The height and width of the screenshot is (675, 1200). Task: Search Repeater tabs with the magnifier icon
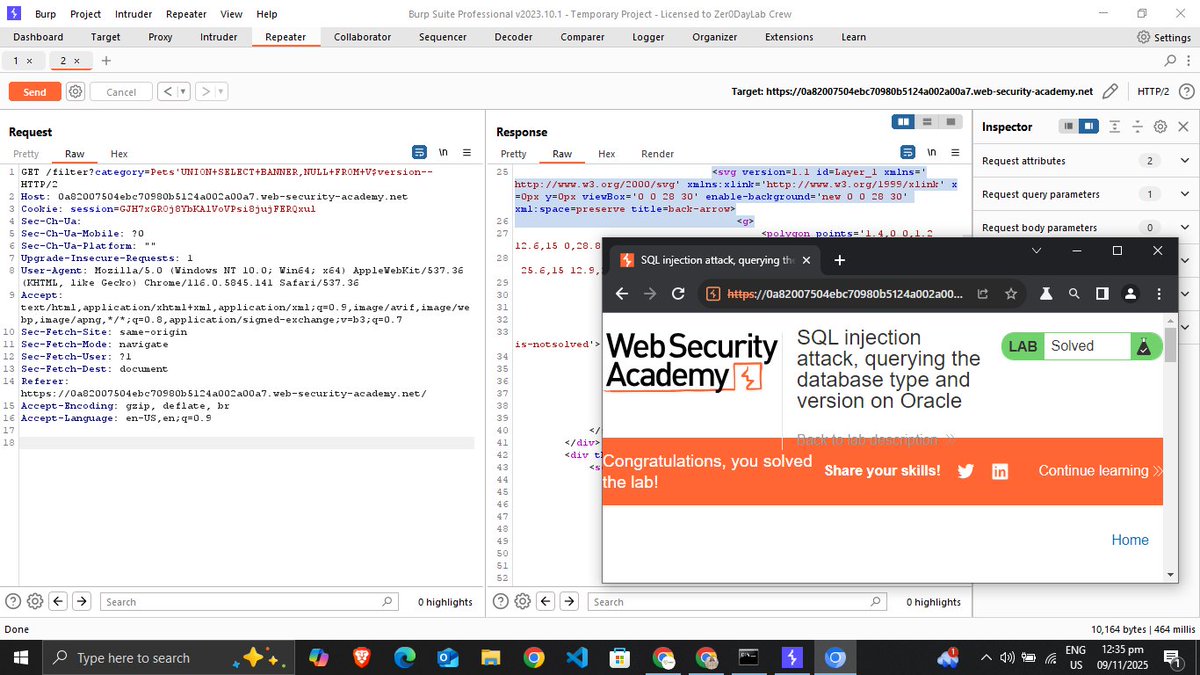[x=1172, y=61]
